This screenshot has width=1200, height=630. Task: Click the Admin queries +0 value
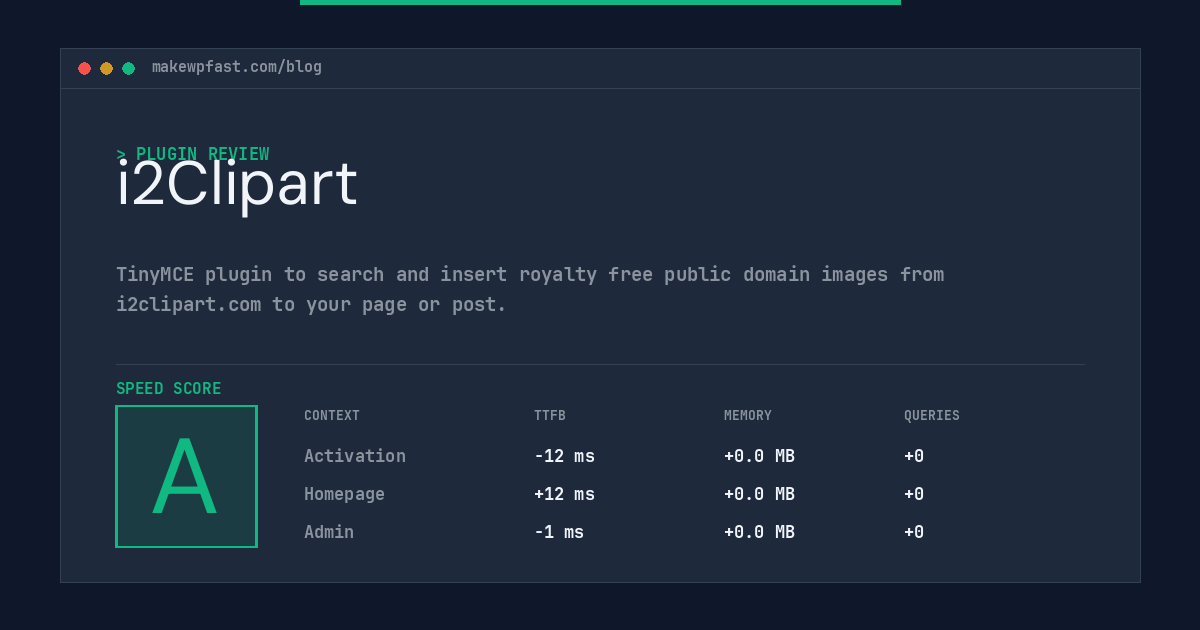pyautogui.click(x=914, y=532)
